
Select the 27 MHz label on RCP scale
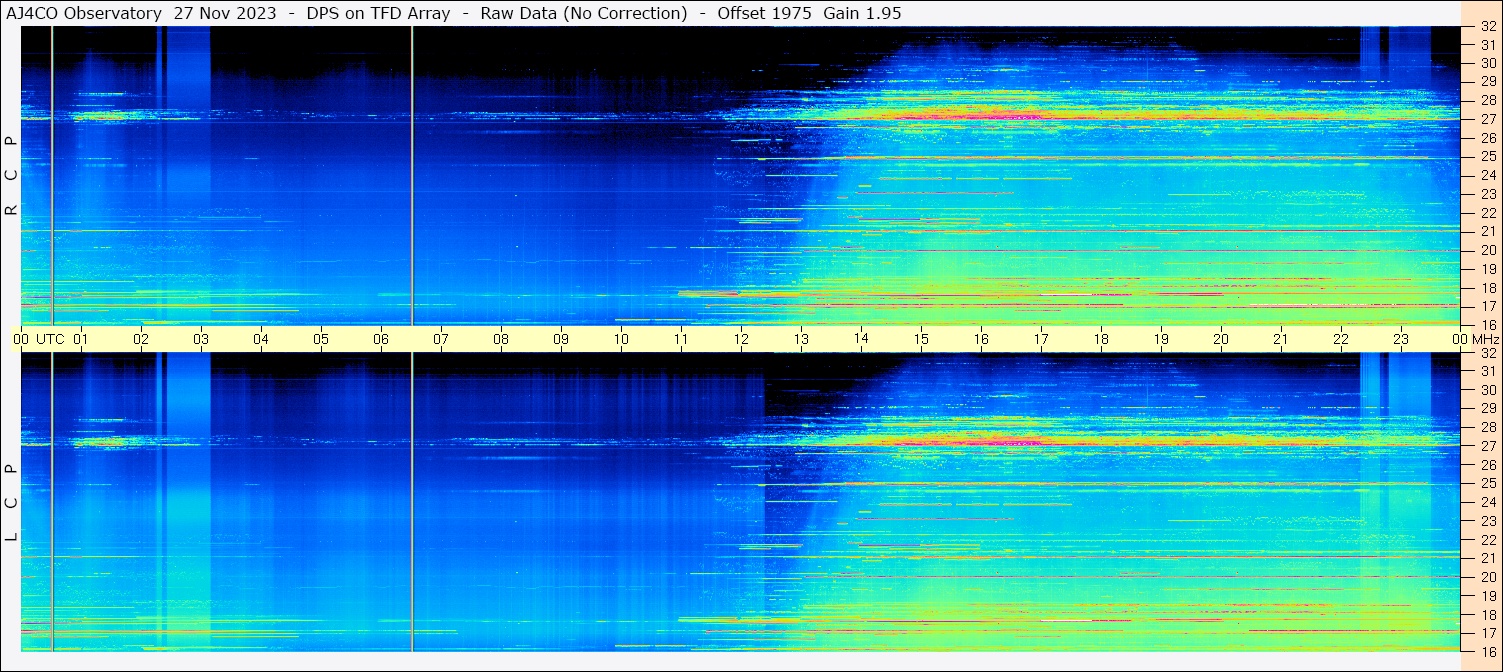[1487, 119]
